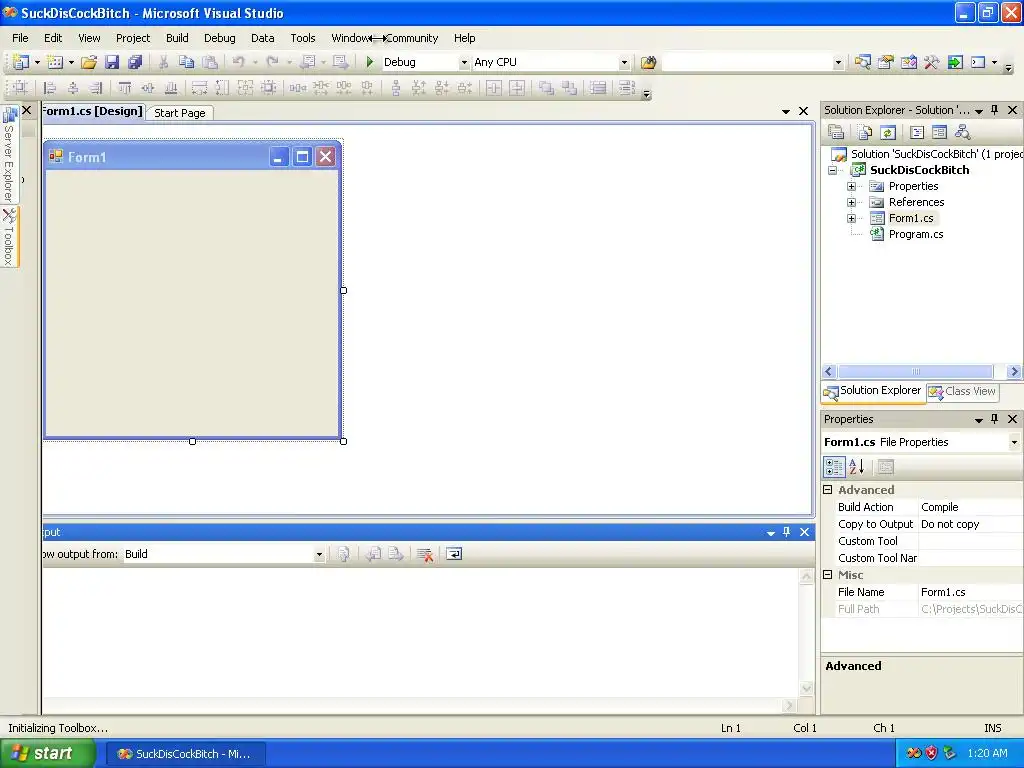Switch to the Class View tab

[963, 391]
